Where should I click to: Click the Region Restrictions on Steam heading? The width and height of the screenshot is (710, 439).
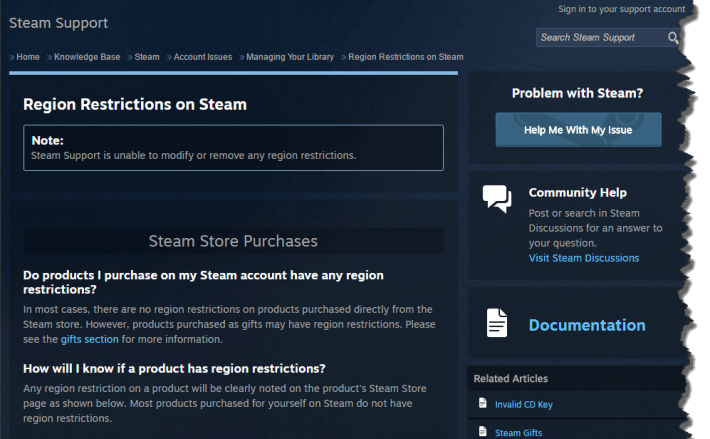(x=135, y=105)
